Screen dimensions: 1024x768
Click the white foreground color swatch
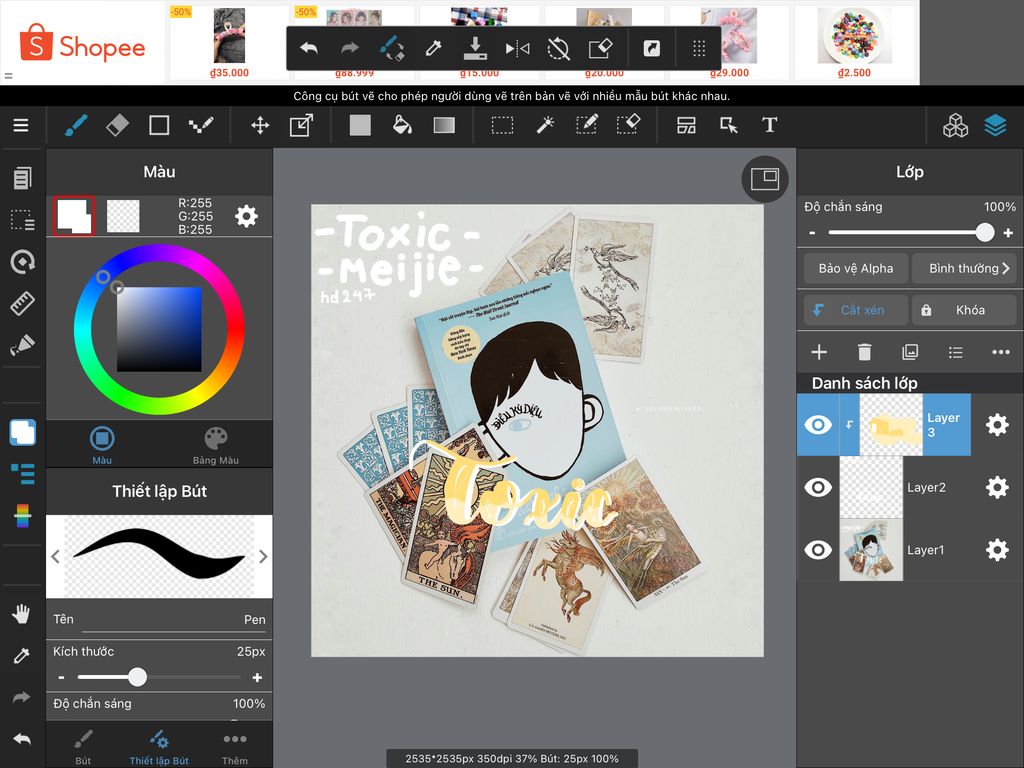click(x=73, y=216)
